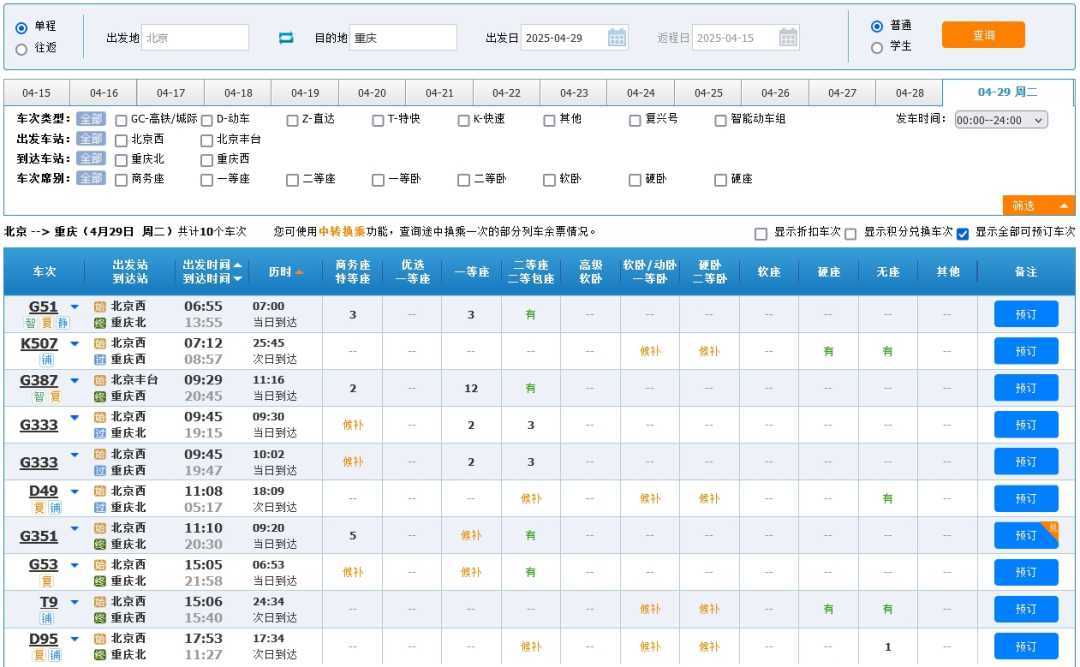Click the swap origin and destination icon
The height and width of the screenshot is (667, 1080).
(286, 38)
